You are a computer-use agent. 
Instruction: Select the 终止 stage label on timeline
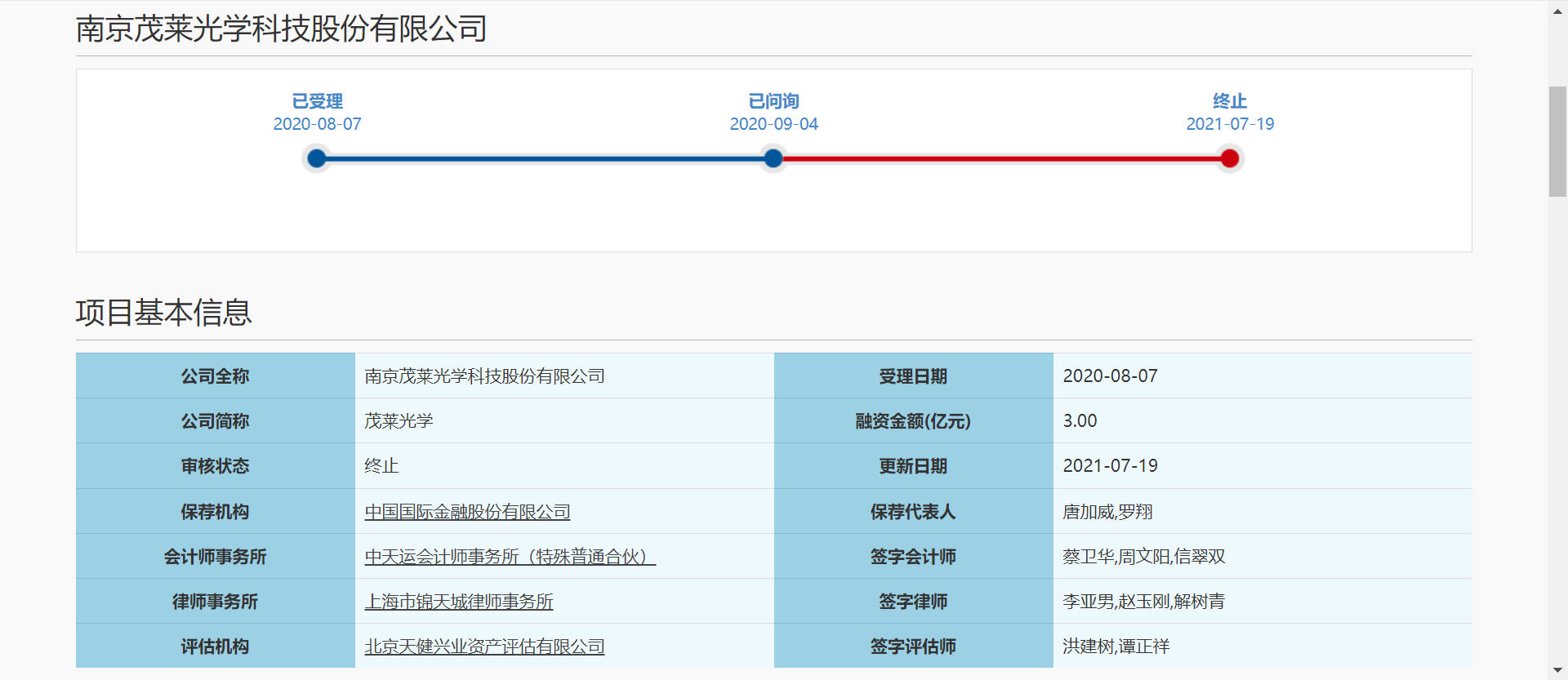pos(1230,101)
